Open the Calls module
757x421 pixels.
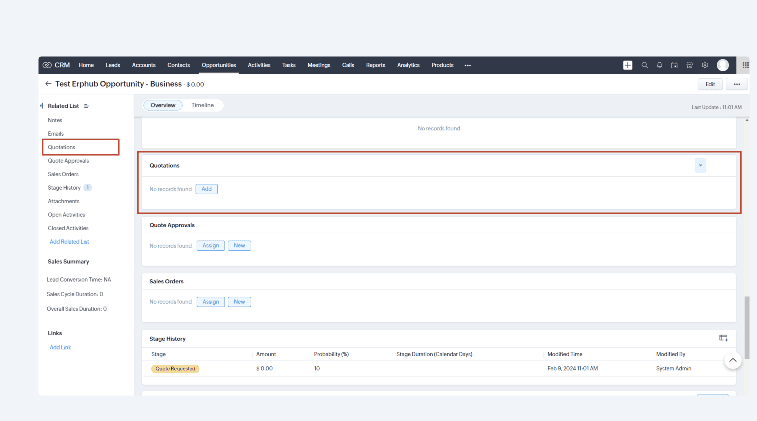pyautogui.click(x=348, y=65)
